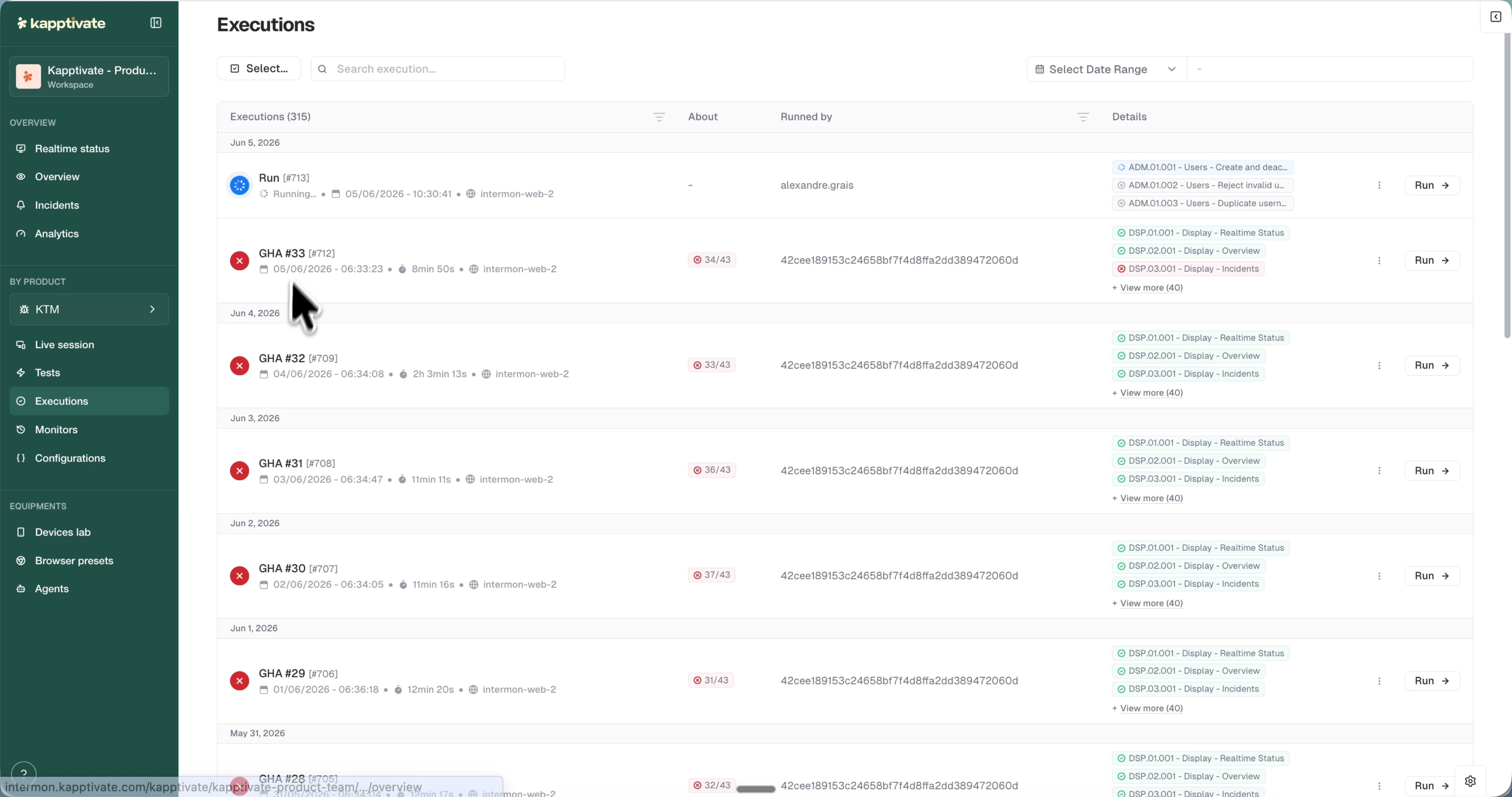The height and width of the screenshot is (797, 1512).
Task: Click ADM.01.002 Users Reject invalid tag
Action: 1203,185
